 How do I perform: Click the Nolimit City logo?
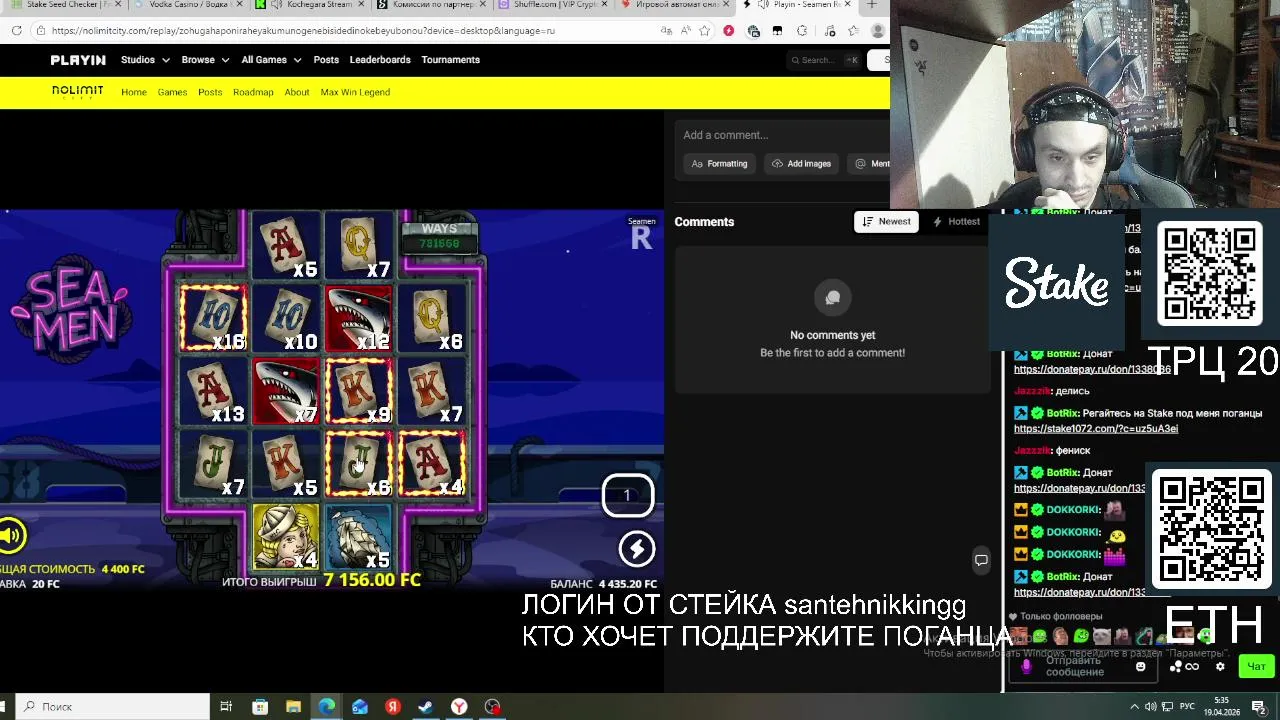(77, 92)
